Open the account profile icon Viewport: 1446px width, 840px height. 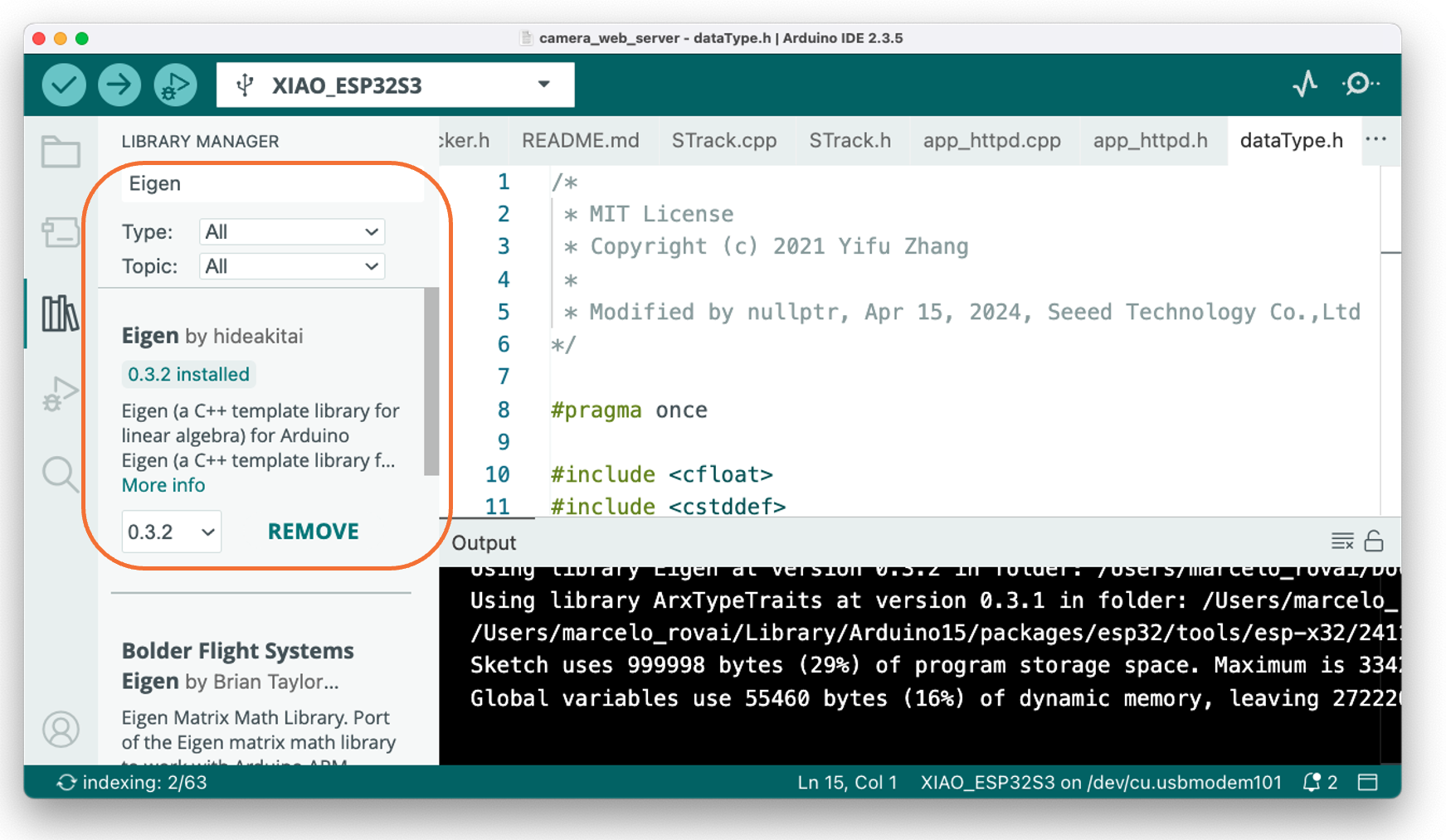point(61,729)
